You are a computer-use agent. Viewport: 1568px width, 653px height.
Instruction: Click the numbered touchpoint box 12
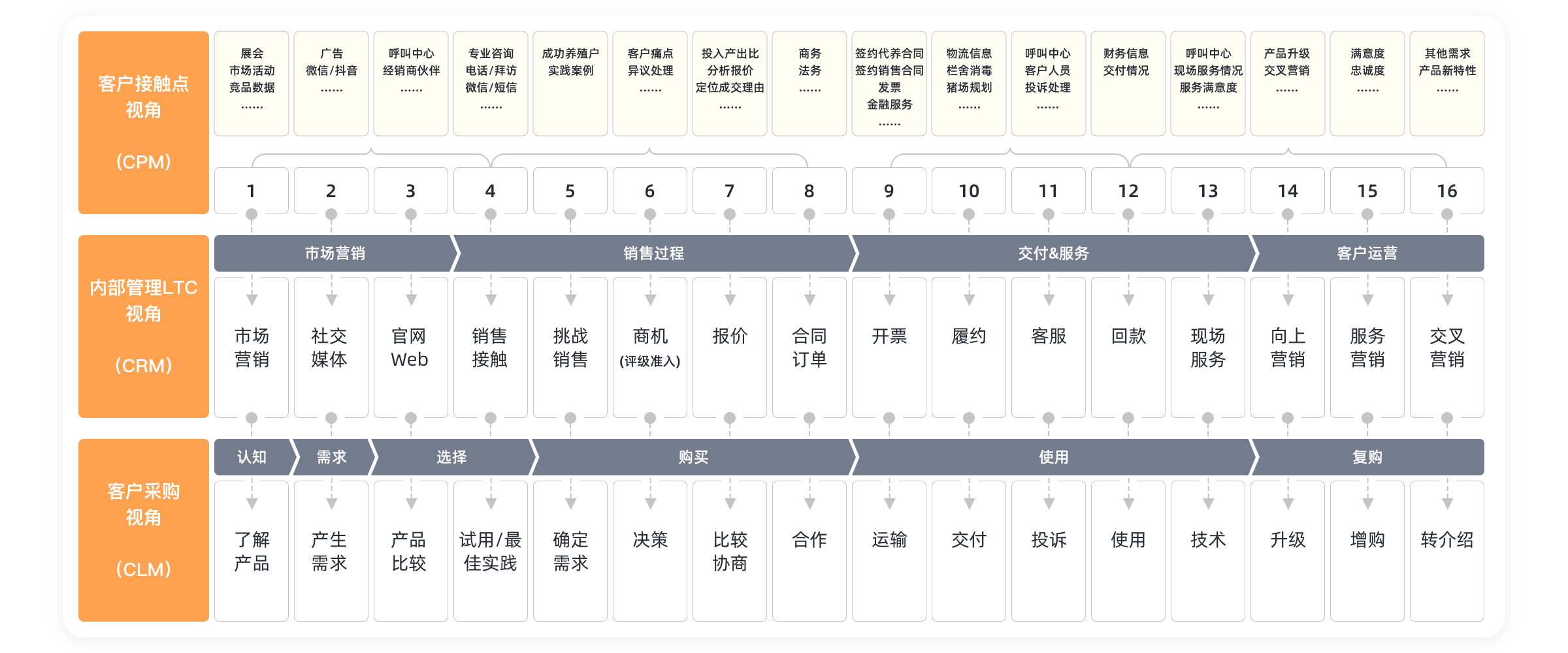(1128, 191)
